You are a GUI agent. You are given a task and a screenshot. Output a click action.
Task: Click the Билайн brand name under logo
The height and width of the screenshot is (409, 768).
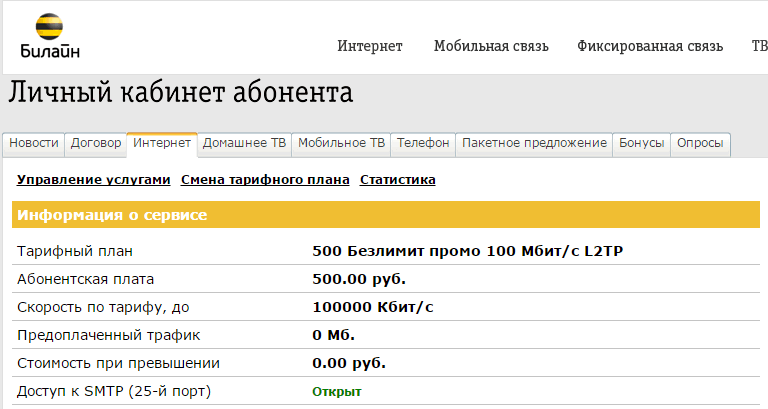pyautogui.click(x=50, y=51)
